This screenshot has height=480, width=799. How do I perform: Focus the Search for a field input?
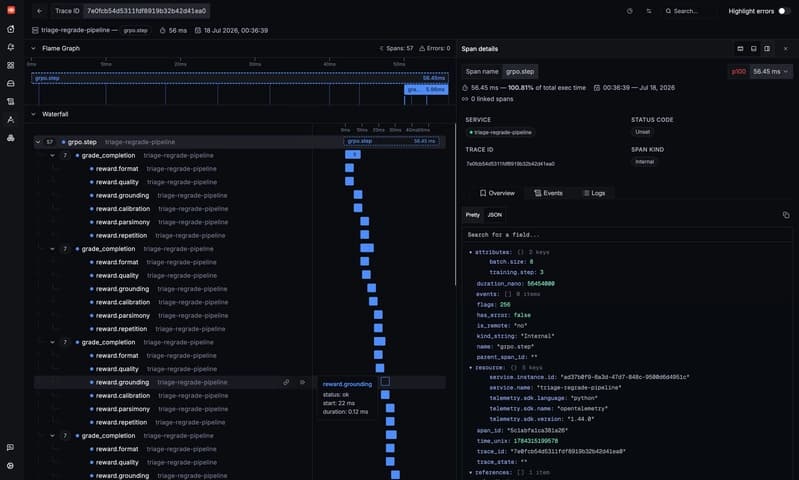pyautogui.click(x=626, y=235)
